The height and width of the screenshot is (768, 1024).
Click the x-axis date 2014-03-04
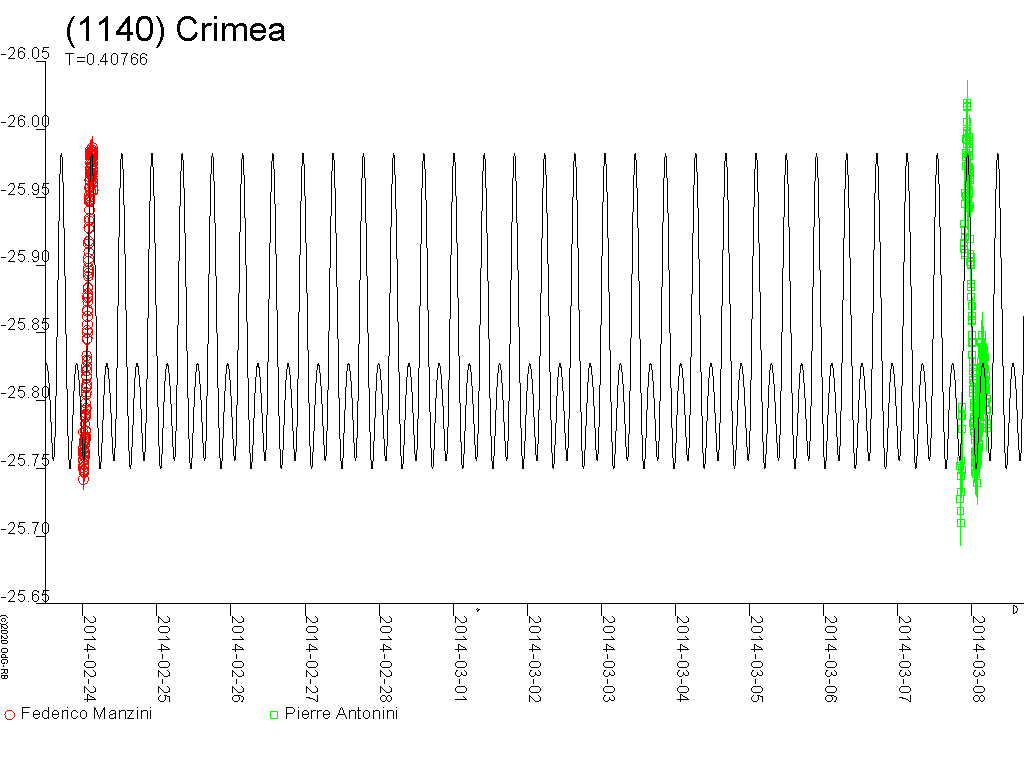click(682, 658)
